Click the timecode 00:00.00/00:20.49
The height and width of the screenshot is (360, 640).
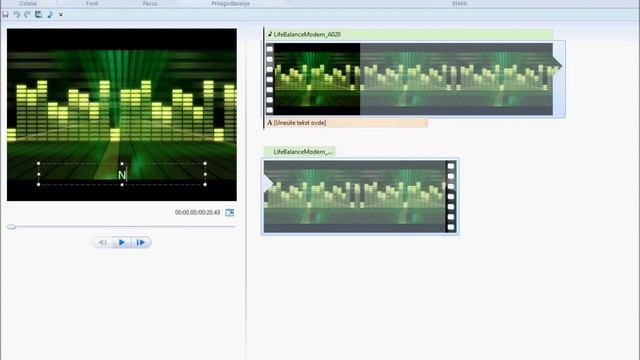(198, 213)
